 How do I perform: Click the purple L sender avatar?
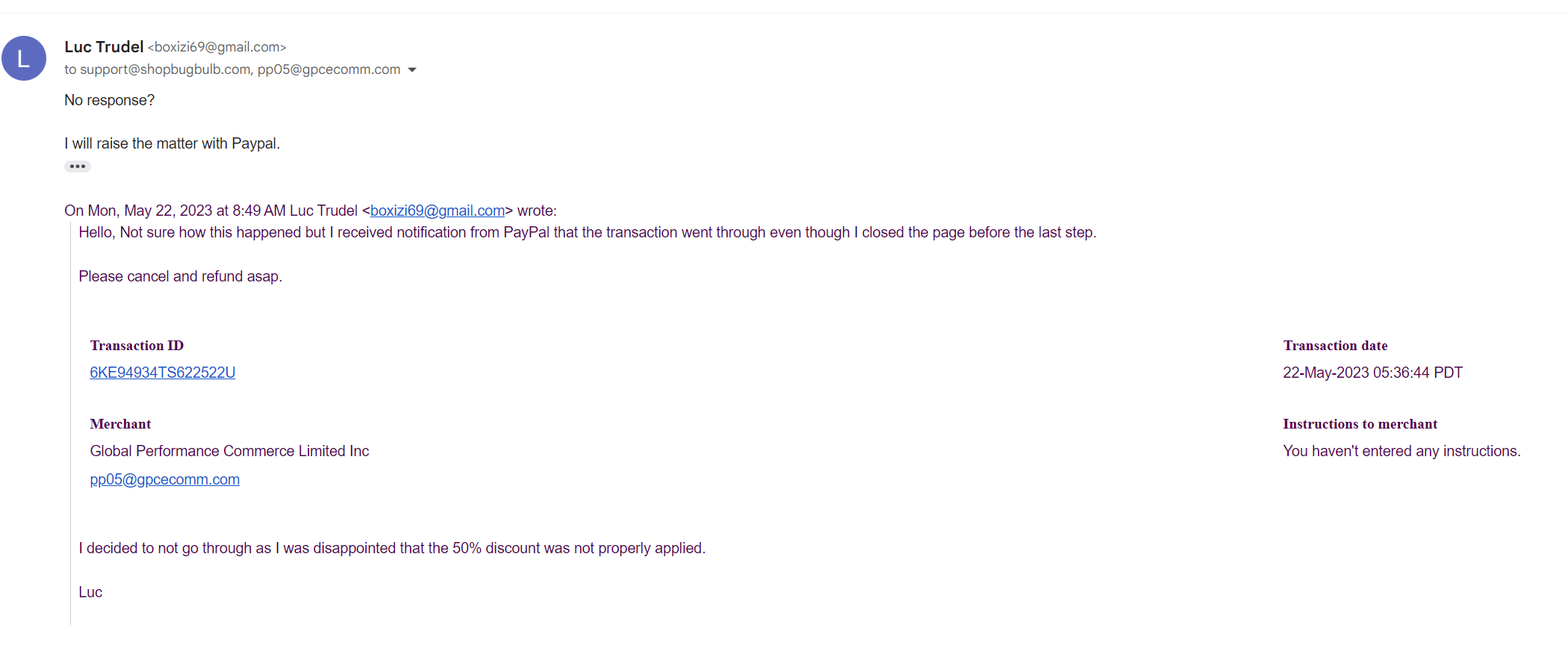pos(24,58)
